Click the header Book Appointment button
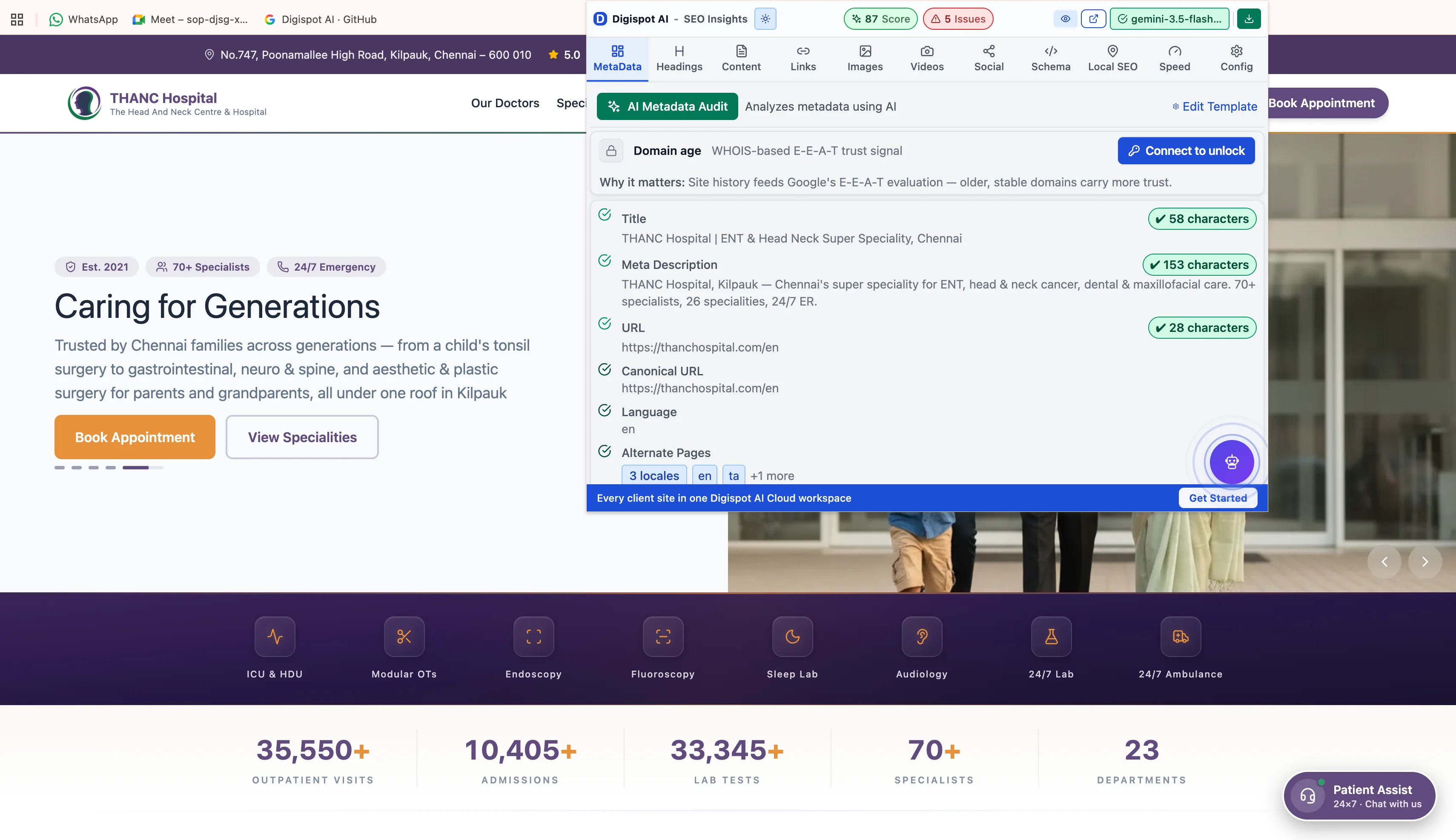The width and height of the screenshot is (1456, 840). coord(1321,103)
